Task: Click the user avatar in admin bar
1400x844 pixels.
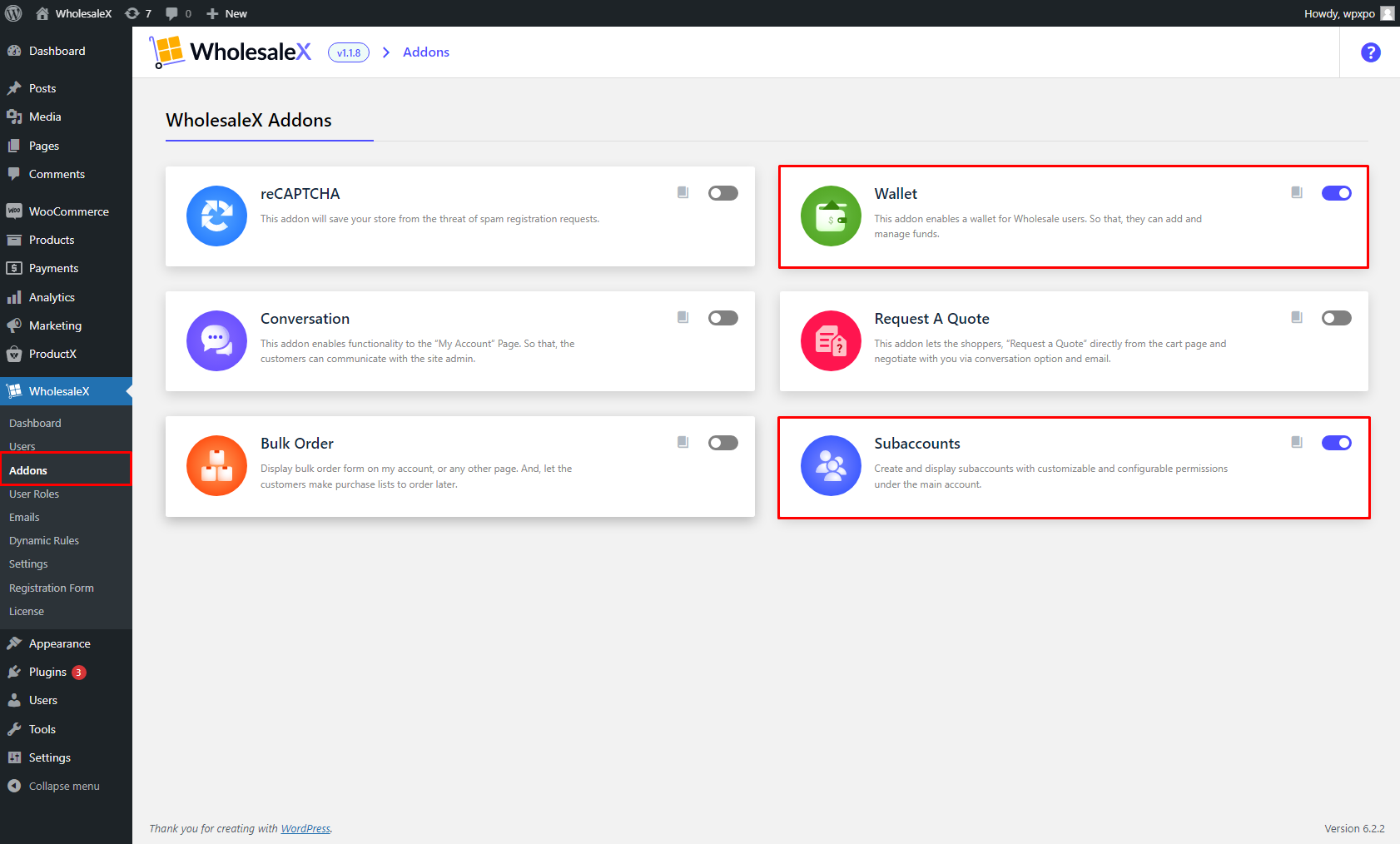Action: pyautogui.click(x=1387, y=13)
